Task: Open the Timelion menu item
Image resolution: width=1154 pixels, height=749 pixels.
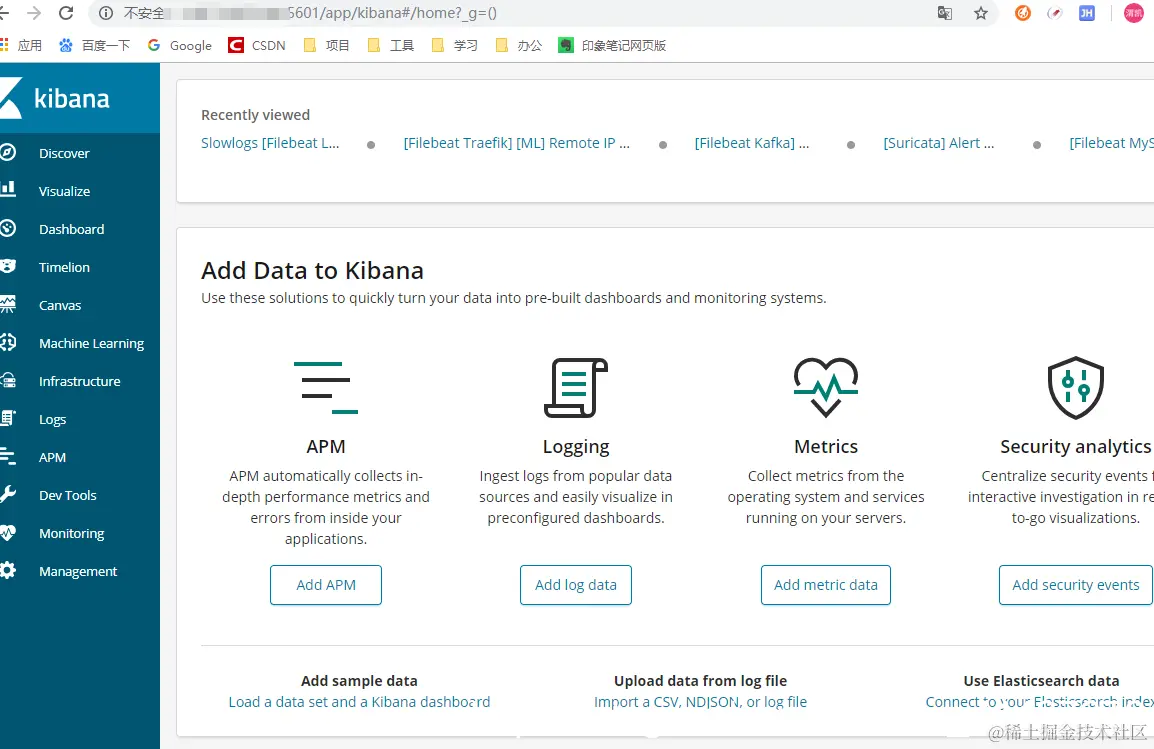Action: 64,267
